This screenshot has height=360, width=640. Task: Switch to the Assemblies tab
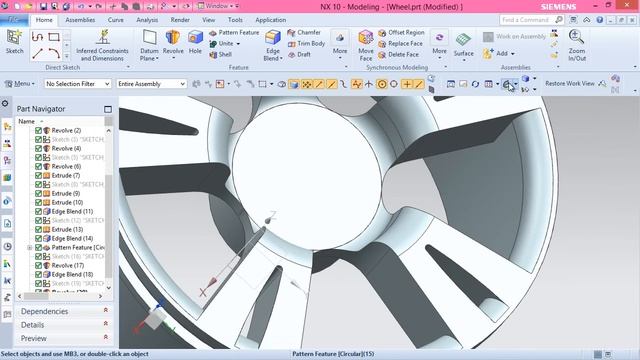(x=80, y=20)
